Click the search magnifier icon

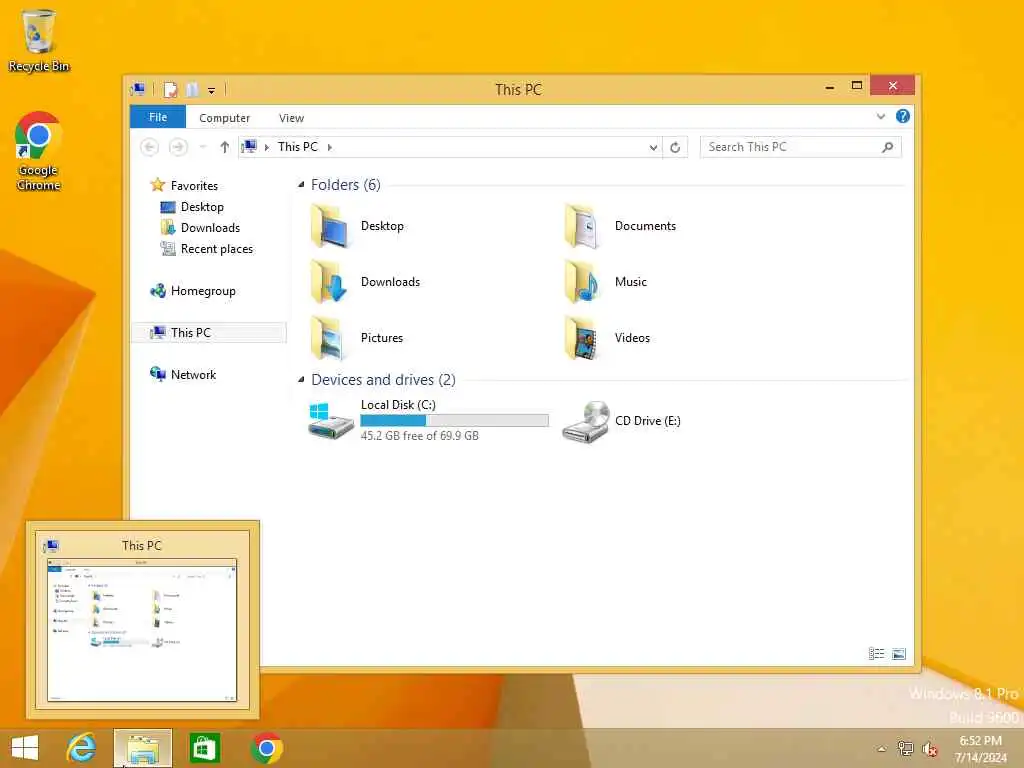click(x=888, y=147)
